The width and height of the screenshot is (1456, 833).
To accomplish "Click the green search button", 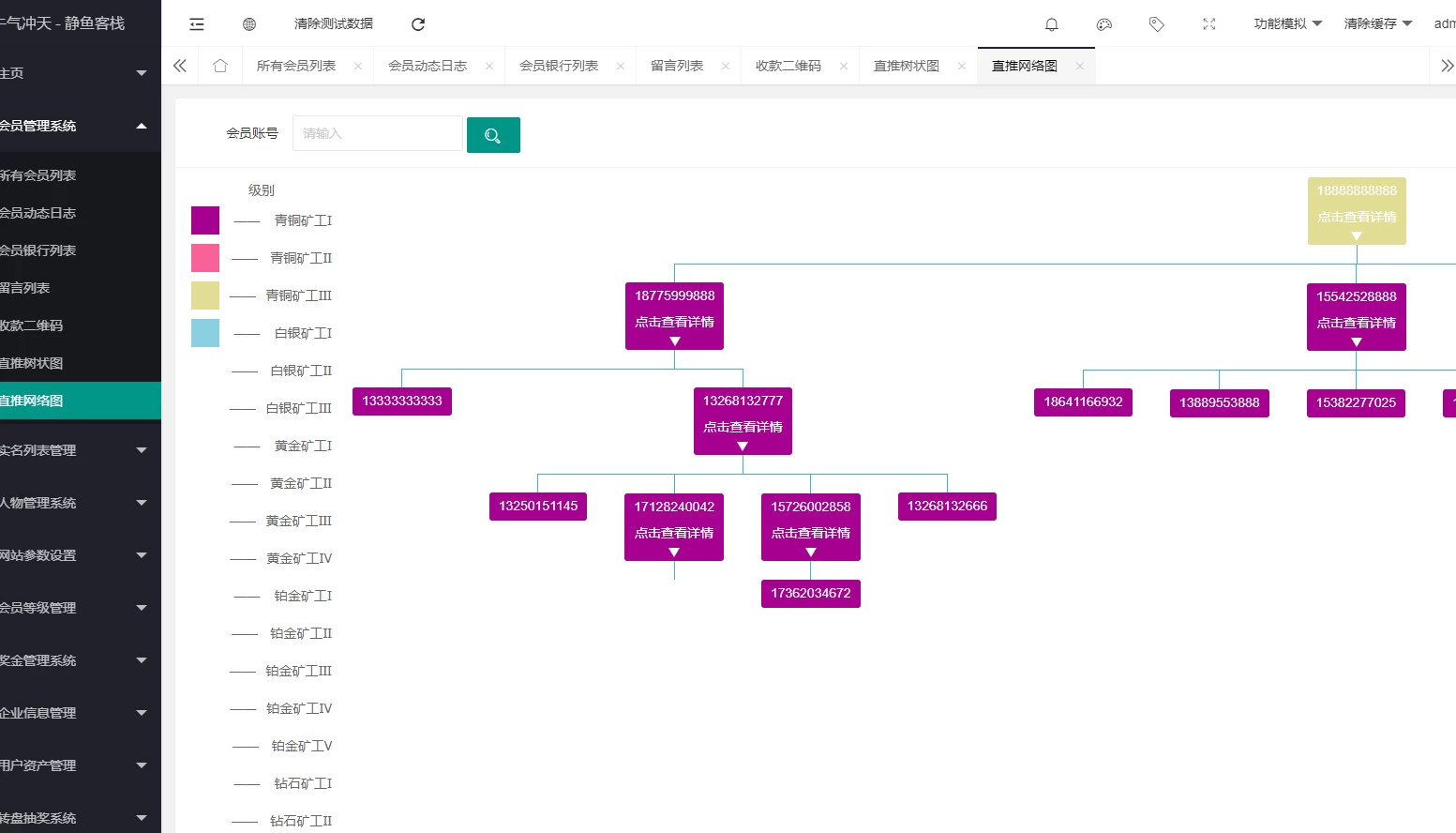I will (x=493, y=135).
